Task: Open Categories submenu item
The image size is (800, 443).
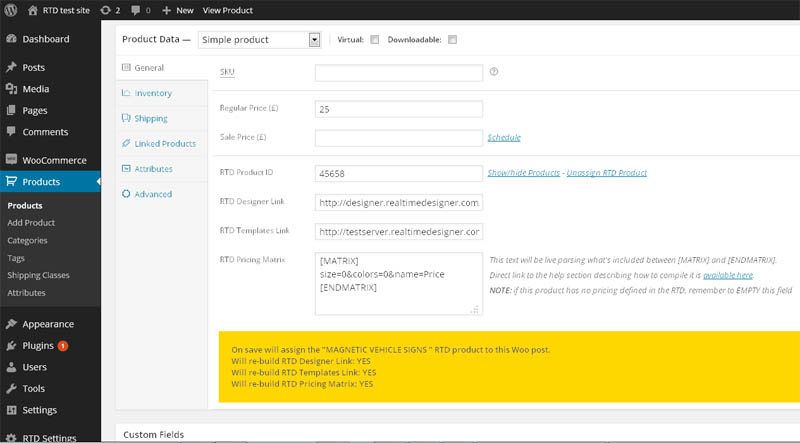Action: (x=28, y=240)
